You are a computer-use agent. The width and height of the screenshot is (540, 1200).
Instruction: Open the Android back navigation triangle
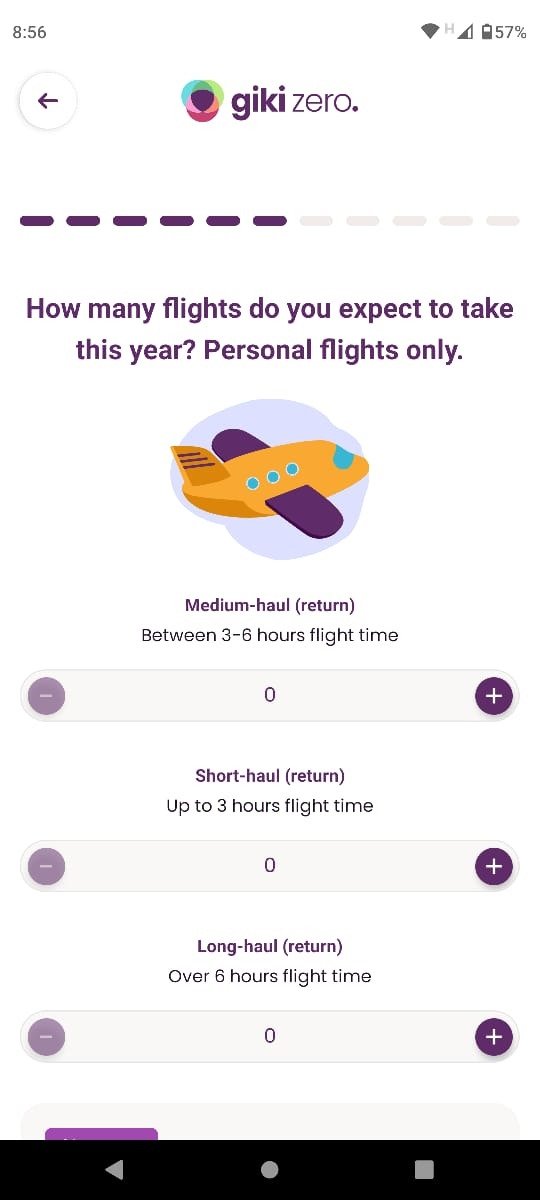point(114,1170)
